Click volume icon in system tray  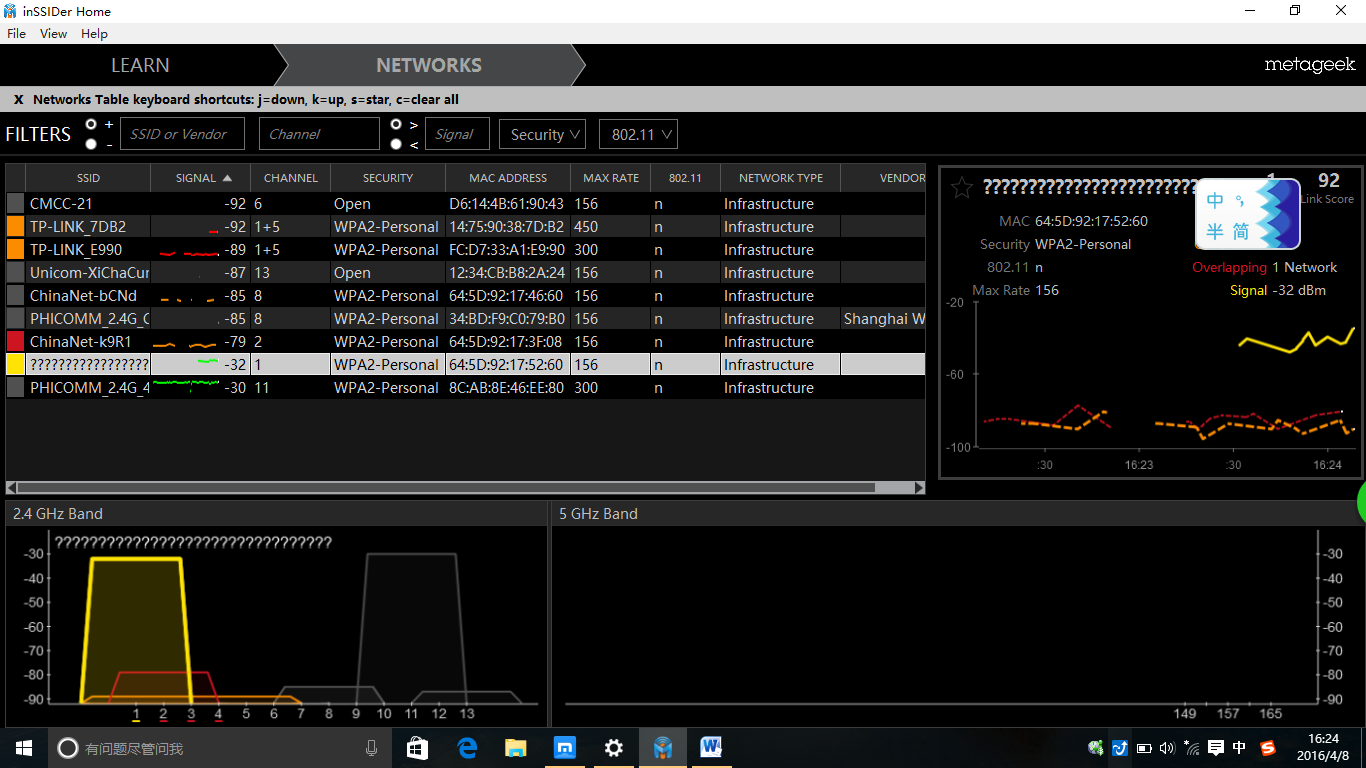1167,748
